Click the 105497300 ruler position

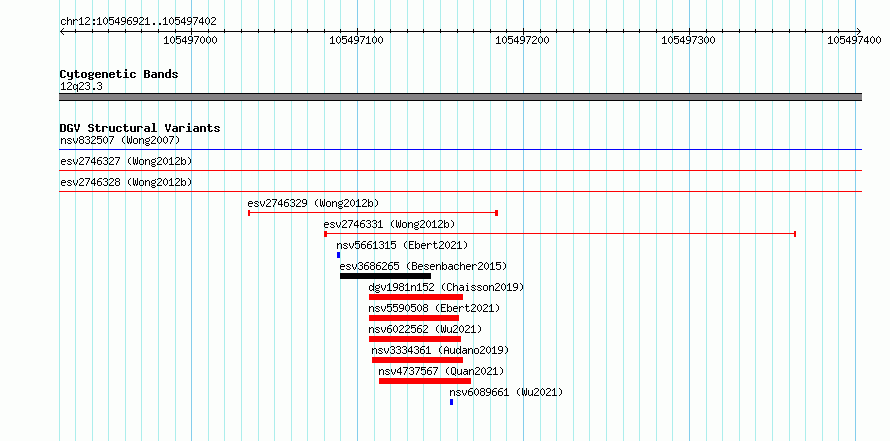(x=689, y=40)
